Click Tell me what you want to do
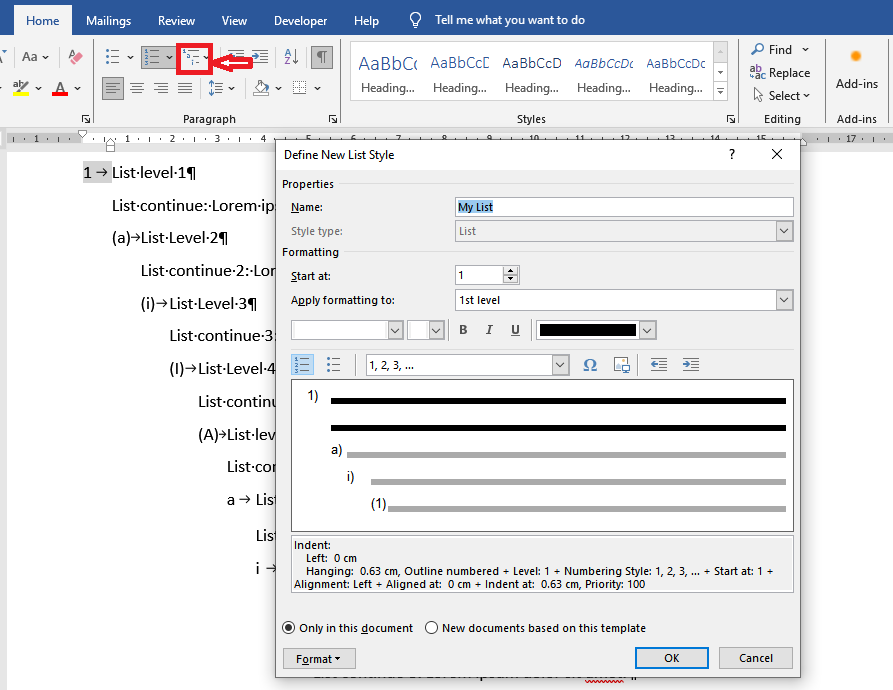This screenshot has width=893, height=690. 510,20
